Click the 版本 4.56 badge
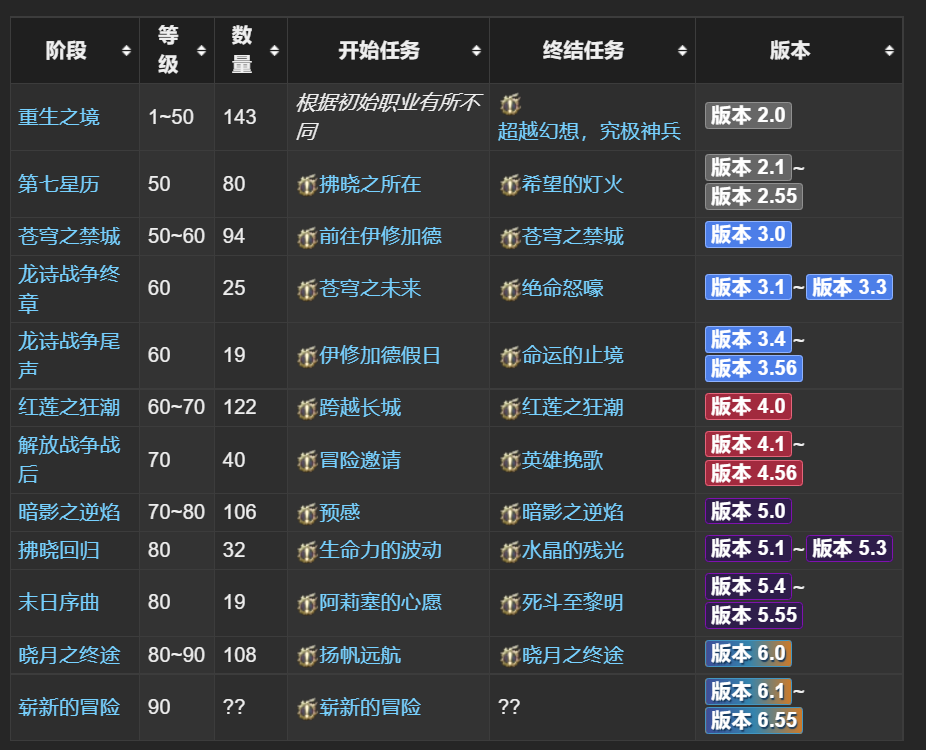 click(x=754, y=473)
